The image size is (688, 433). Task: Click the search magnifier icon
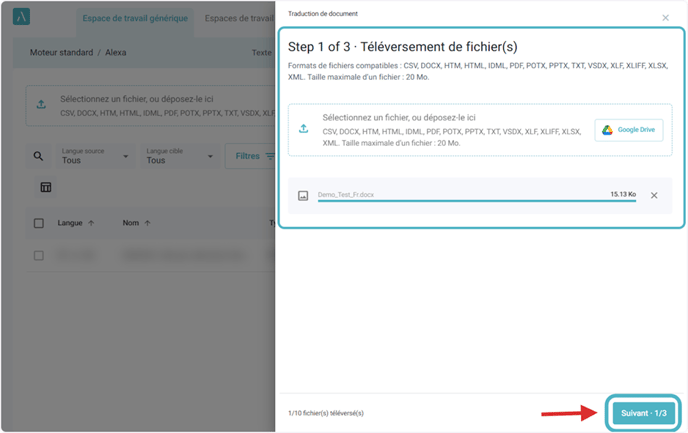tap(38, 156)
